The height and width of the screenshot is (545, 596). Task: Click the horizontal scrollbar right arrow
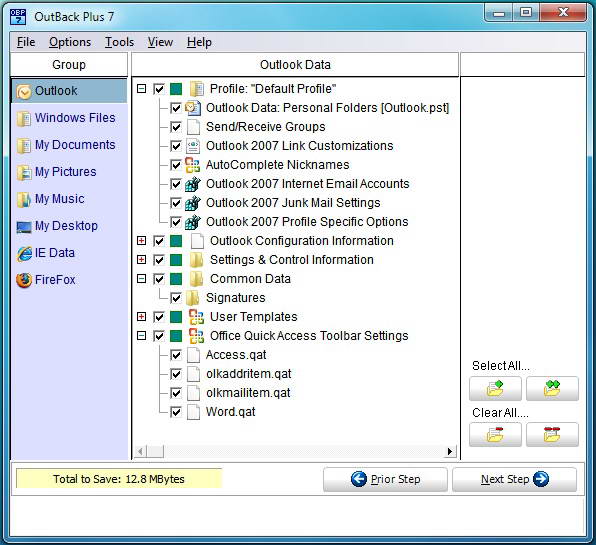(x=450, y=451)
